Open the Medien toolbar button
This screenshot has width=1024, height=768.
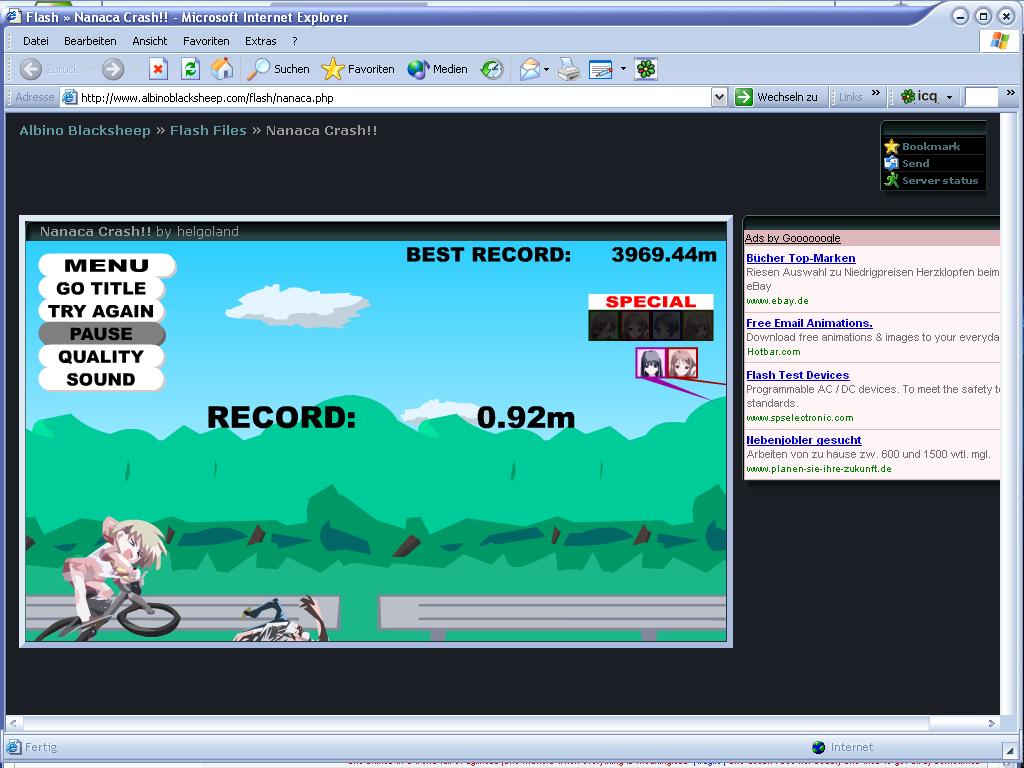point(437,69)
